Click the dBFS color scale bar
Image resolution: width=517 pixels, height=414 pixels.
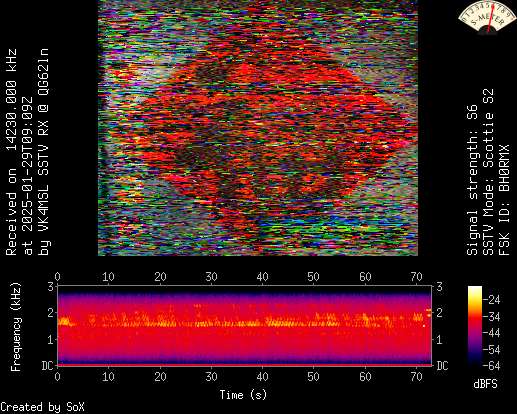(x=475, y=326)
